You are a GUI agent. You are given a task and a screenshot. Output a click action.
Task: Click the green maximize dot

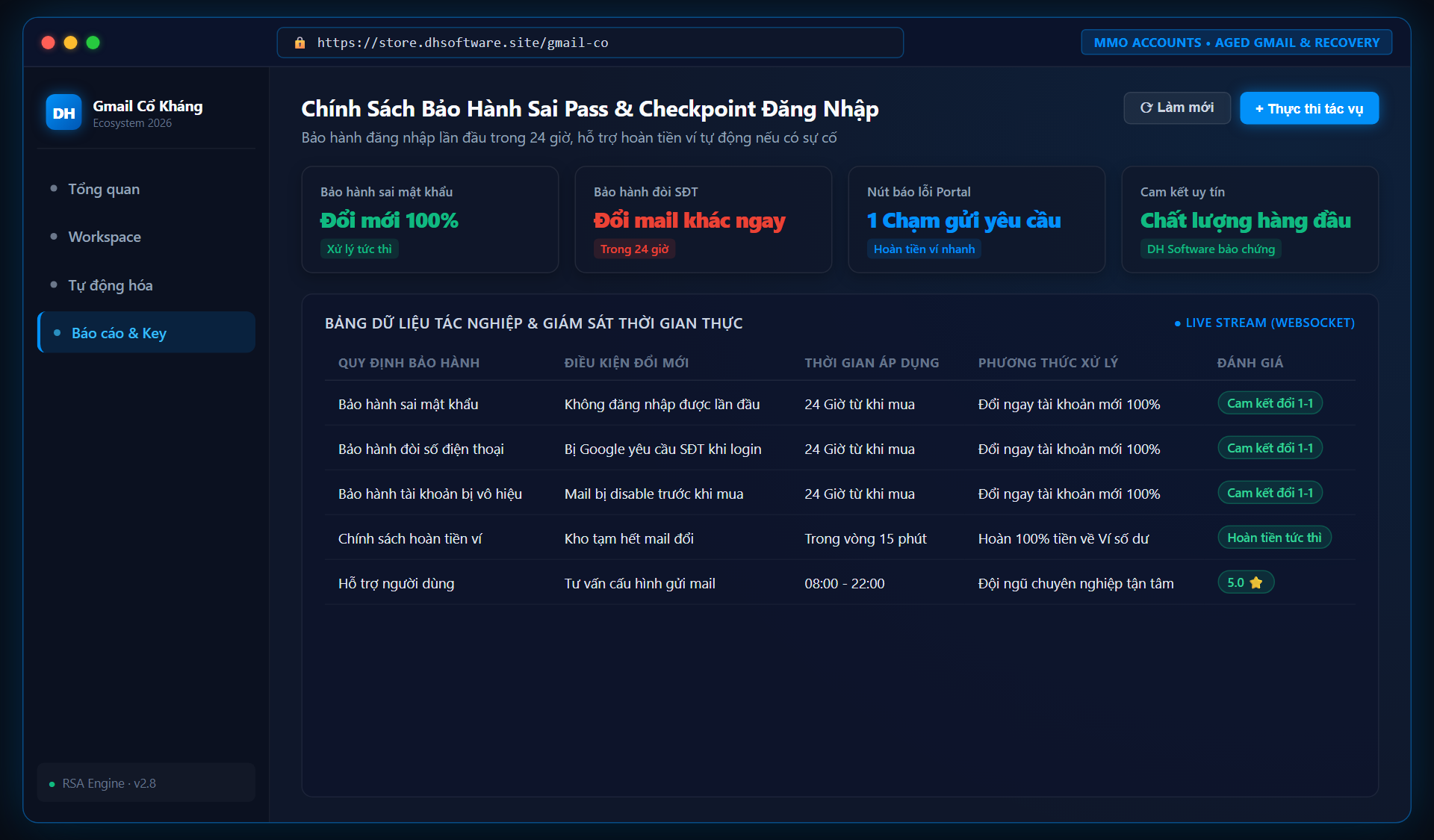[x=93, y=43]
